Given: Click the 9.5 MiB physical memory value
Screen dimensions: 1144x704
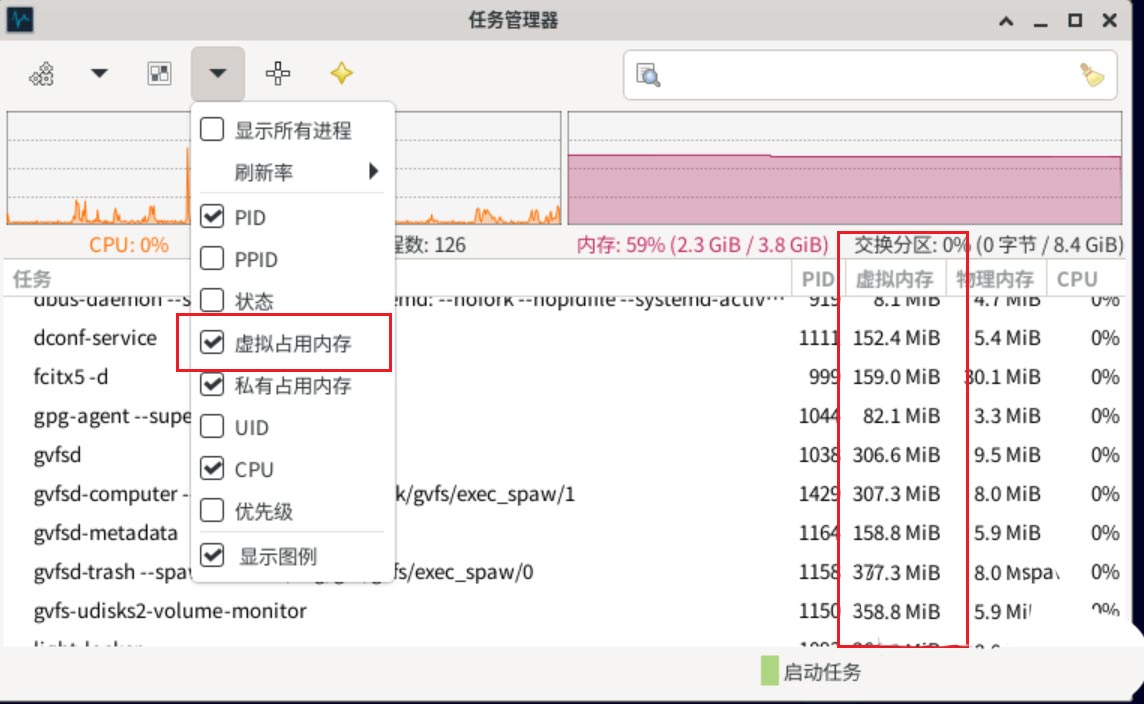Looking at the screenshot, I should tap(1007, 455).
